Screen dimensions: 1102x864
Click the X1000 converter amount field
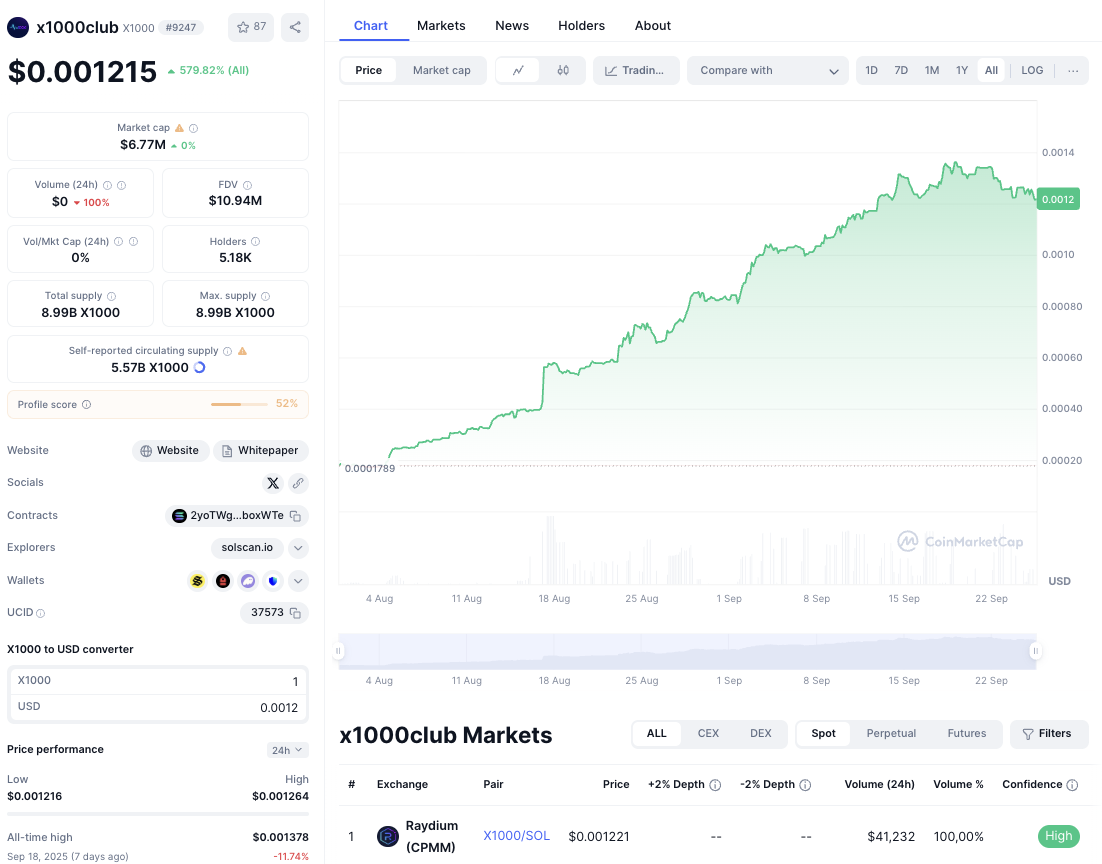[x=158, y=681]
